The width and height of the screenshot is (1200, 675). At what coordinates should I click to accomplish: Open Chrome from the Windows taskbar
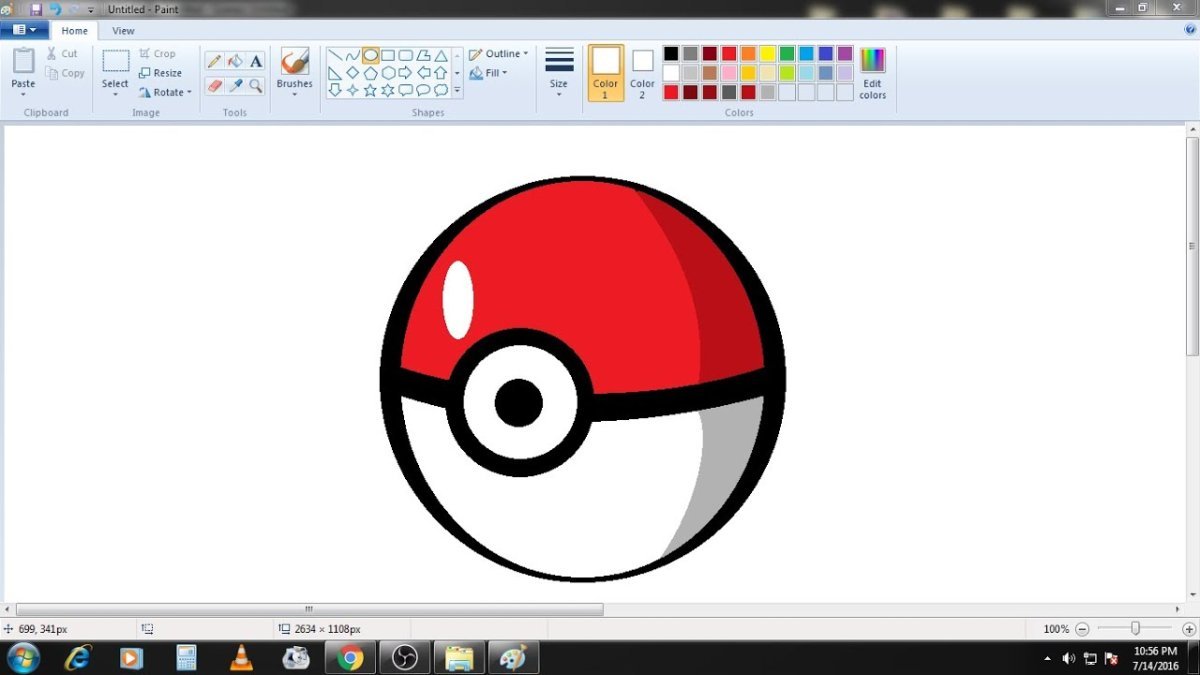349,657
